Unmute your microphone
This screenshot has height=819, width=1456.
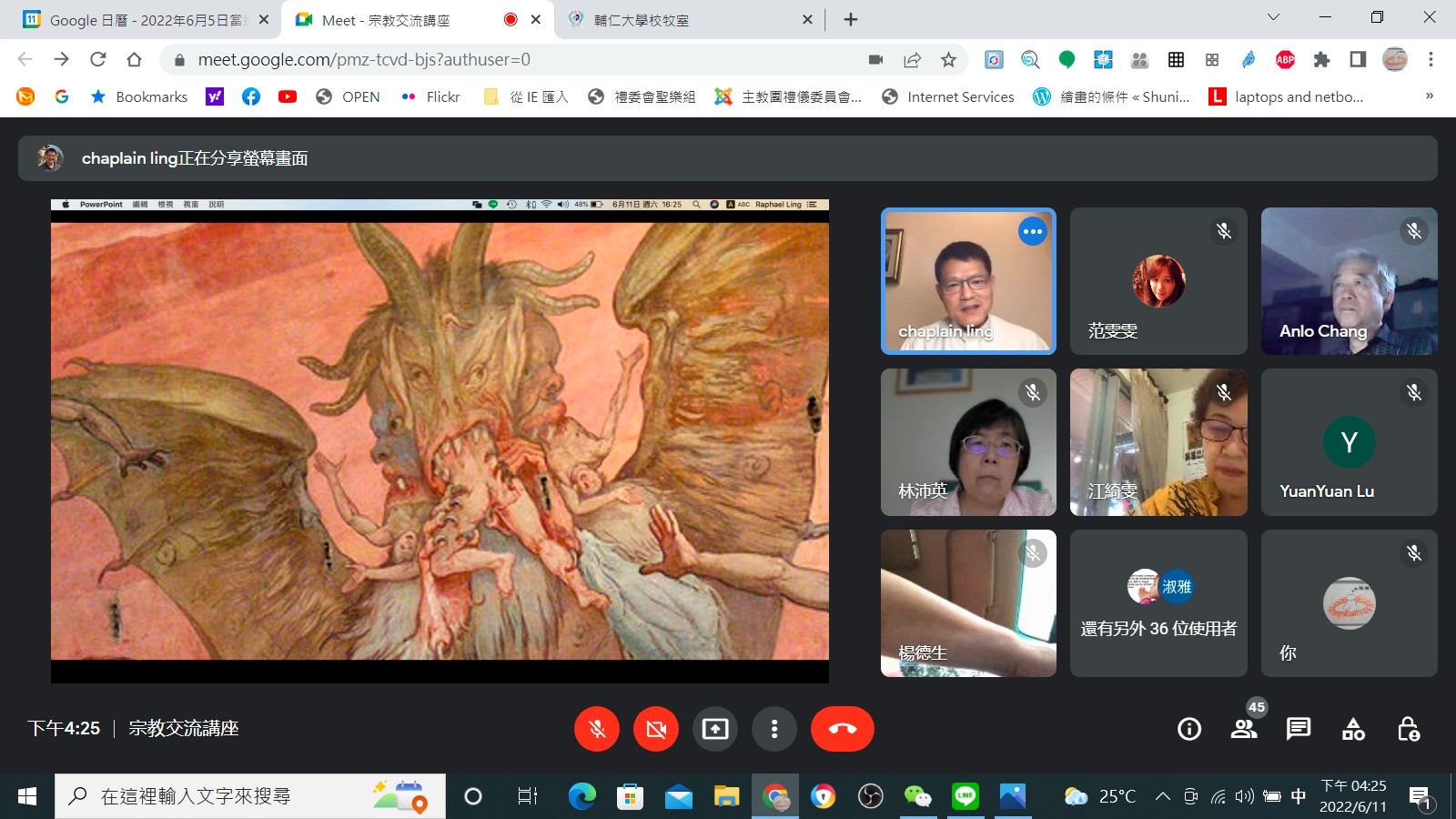(x=597, y=729)
